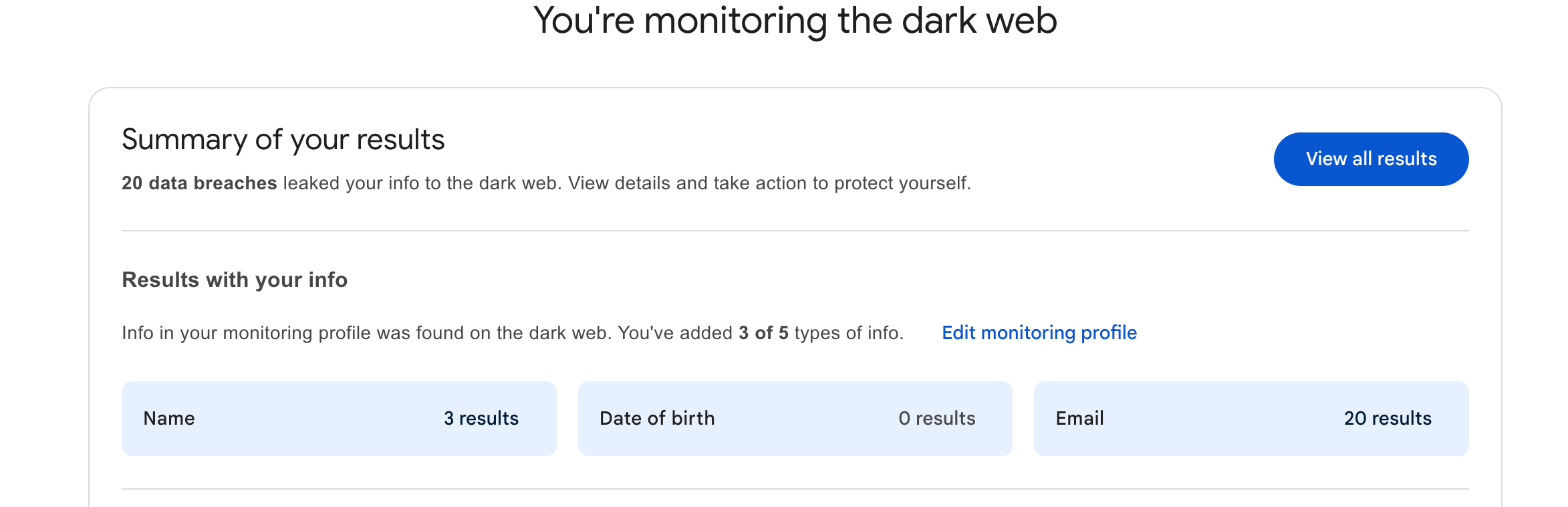Select the "3 results" count for Name

pos(481,419)
